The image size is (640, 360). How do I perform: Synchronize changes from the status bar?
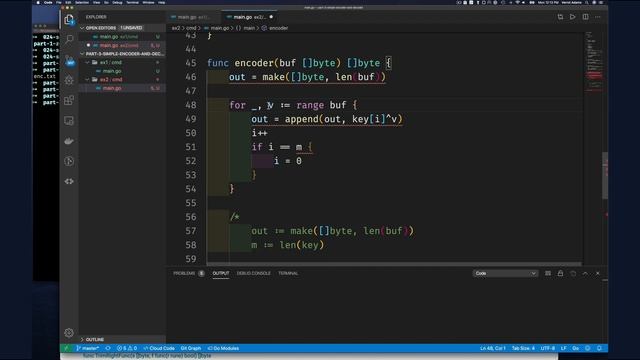(x=108, y=348)
